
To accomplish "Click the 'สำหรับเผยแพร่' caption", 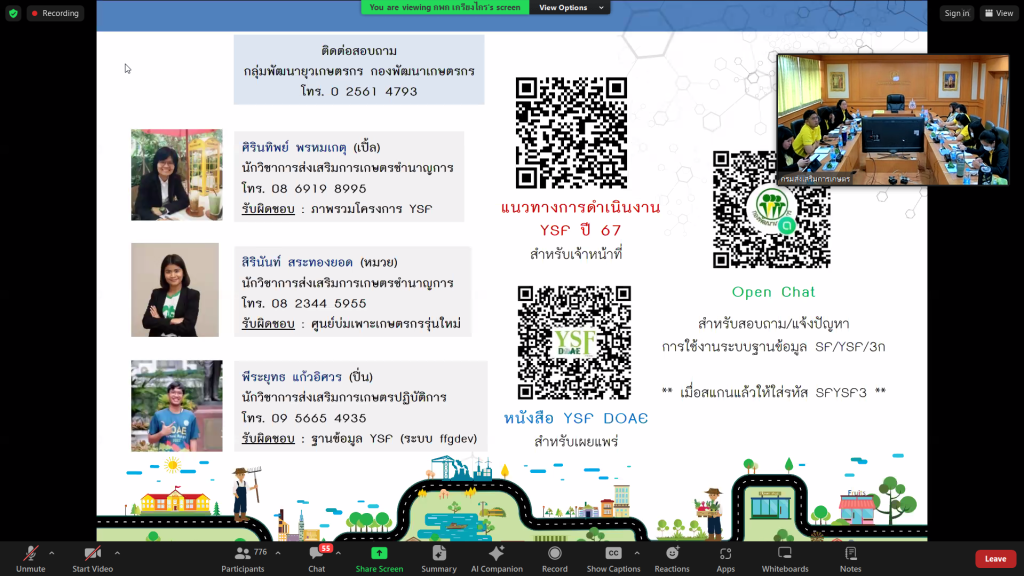I will pos(576,442).
